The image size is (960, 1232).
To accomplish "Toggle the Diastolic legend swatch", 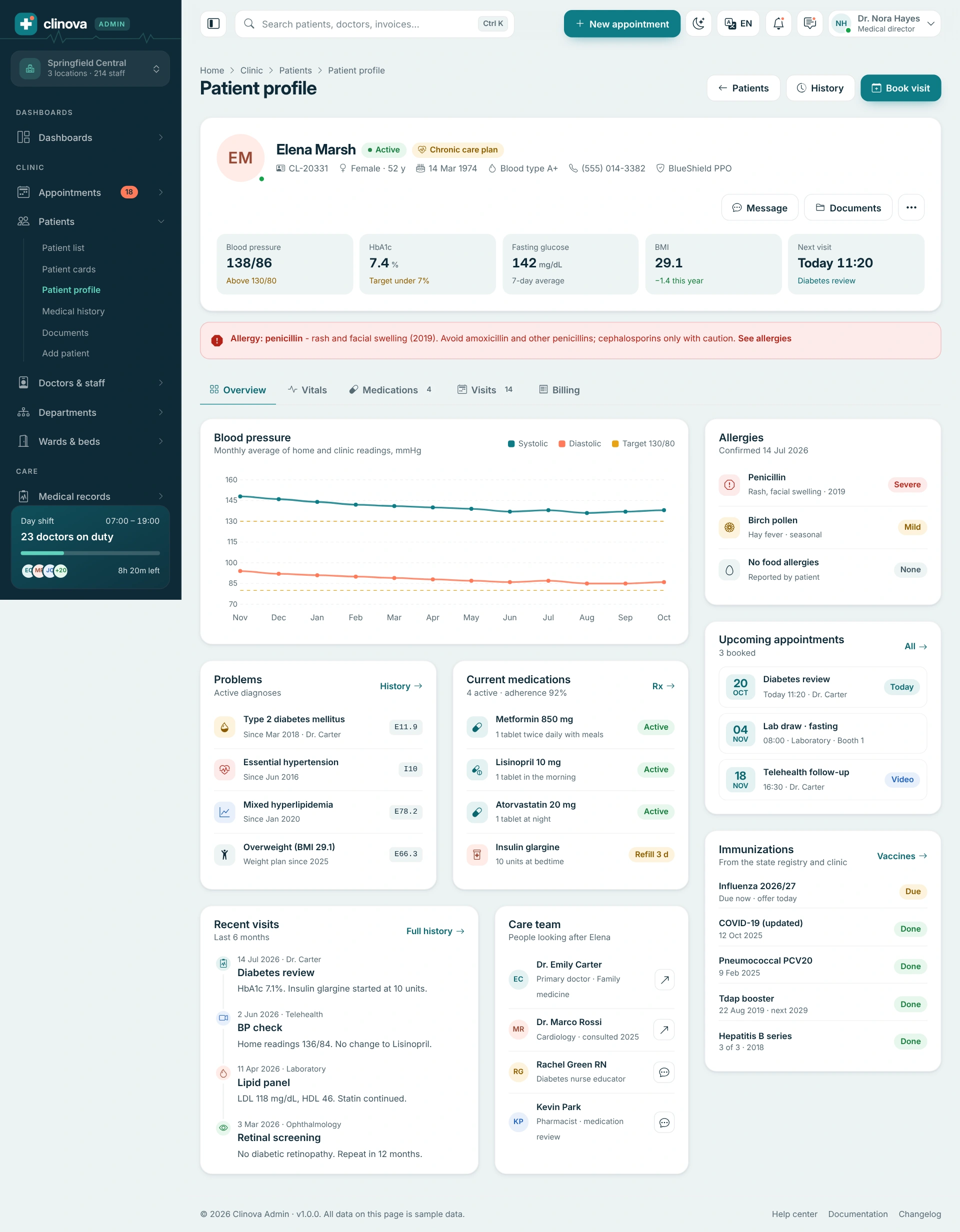I will click(562, 444).
